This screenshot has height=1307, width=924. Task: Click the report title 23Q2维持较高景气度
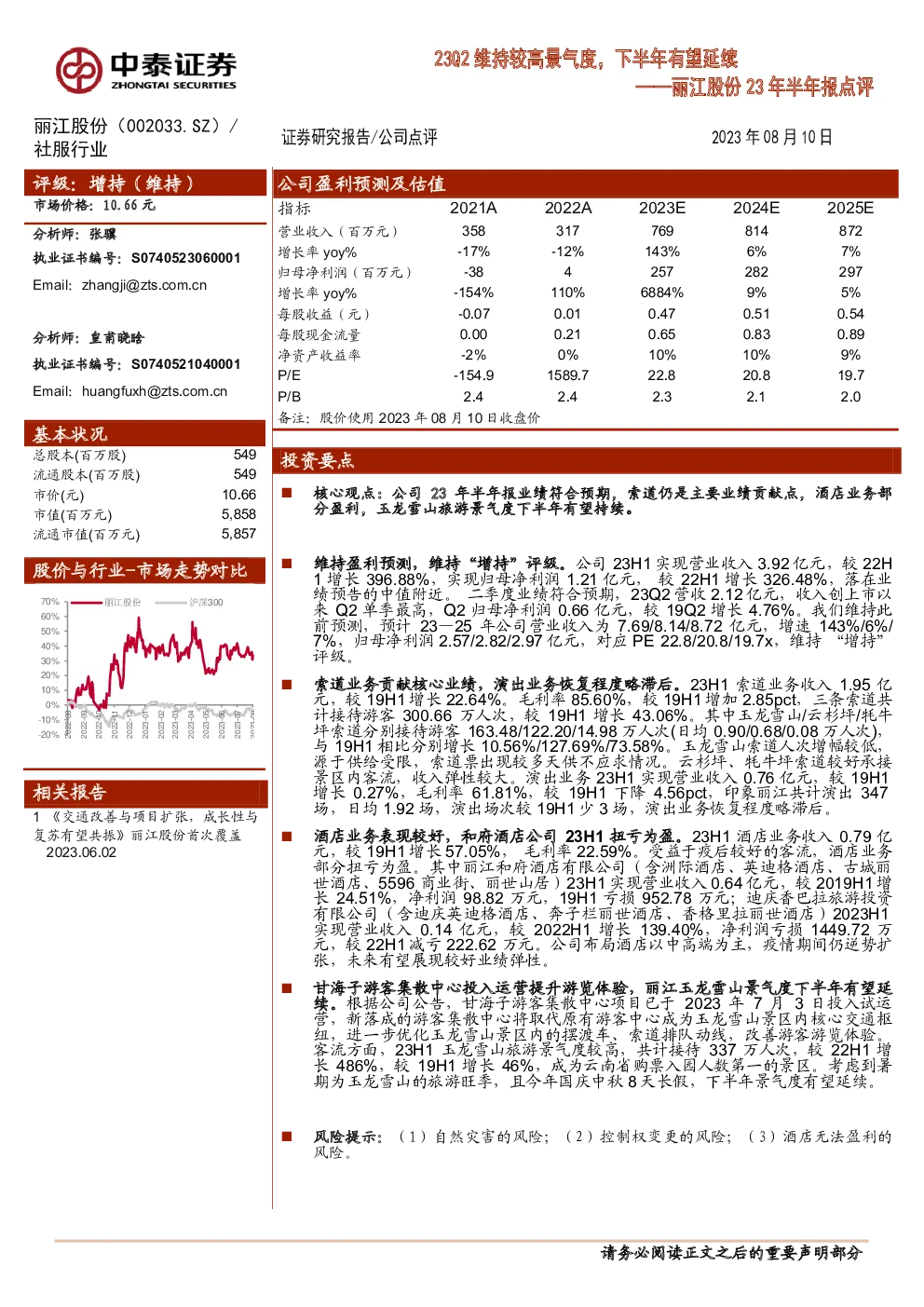(x=586, y=60)
